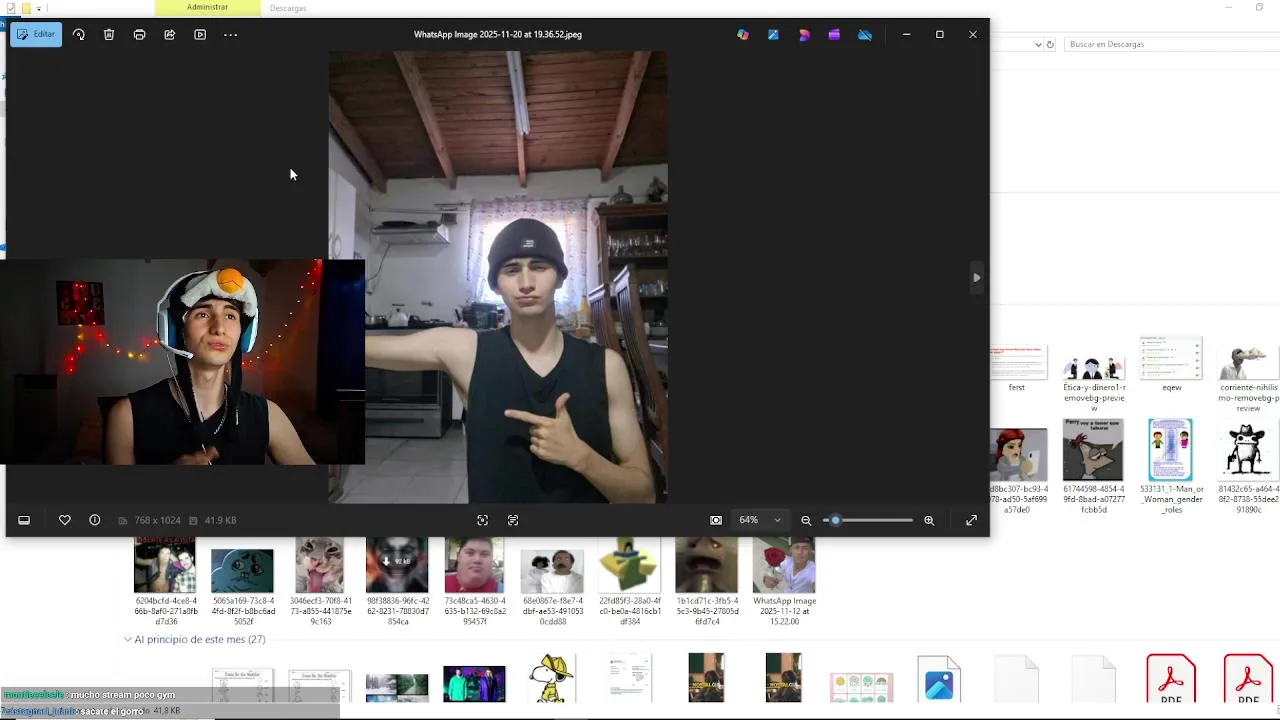1280x720 pixels.
Task: Mark image as favorite with heart icon
Action: [x=64, y=520]
